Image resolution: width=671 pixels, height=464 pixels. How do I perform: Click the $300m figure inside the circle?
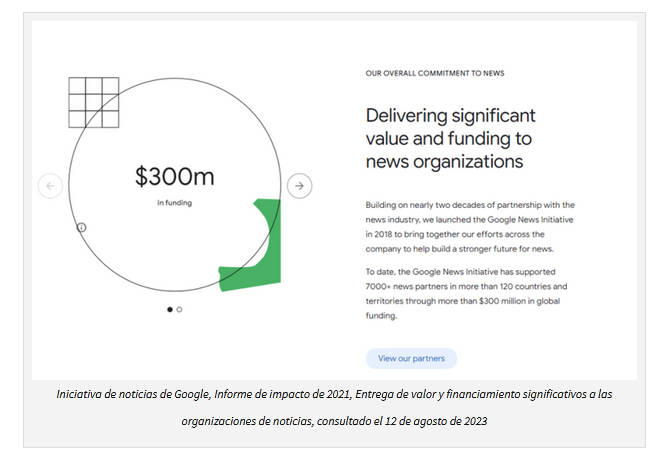click(x=174, y=177)
